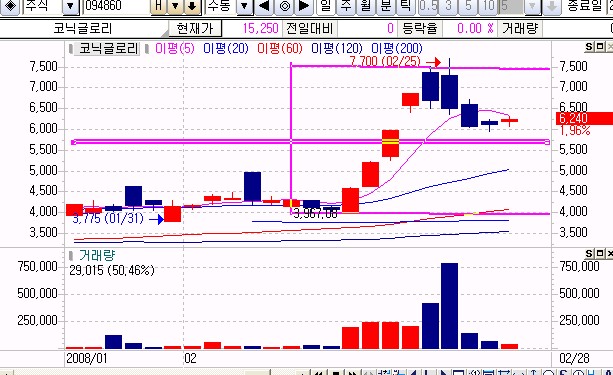Select the 월 monthly chart period
This screenshot has width=613, height=375.
pyautogui.click(x=366, y=6)
